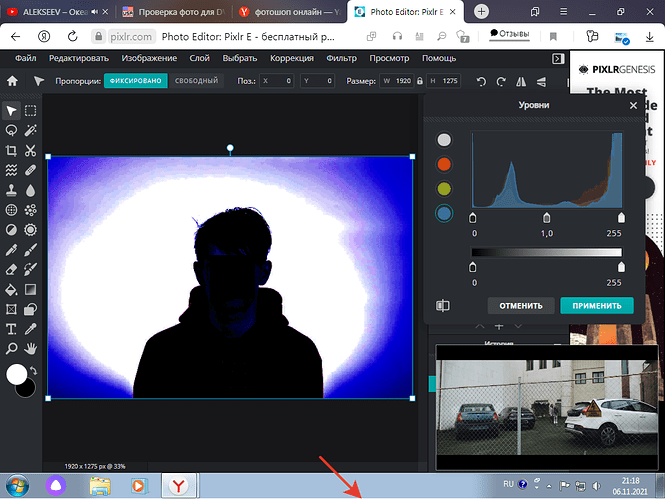Select the Blur/Sharpen drop tool
The height and width of the screenshot is (499, 665).
point(31,190)
